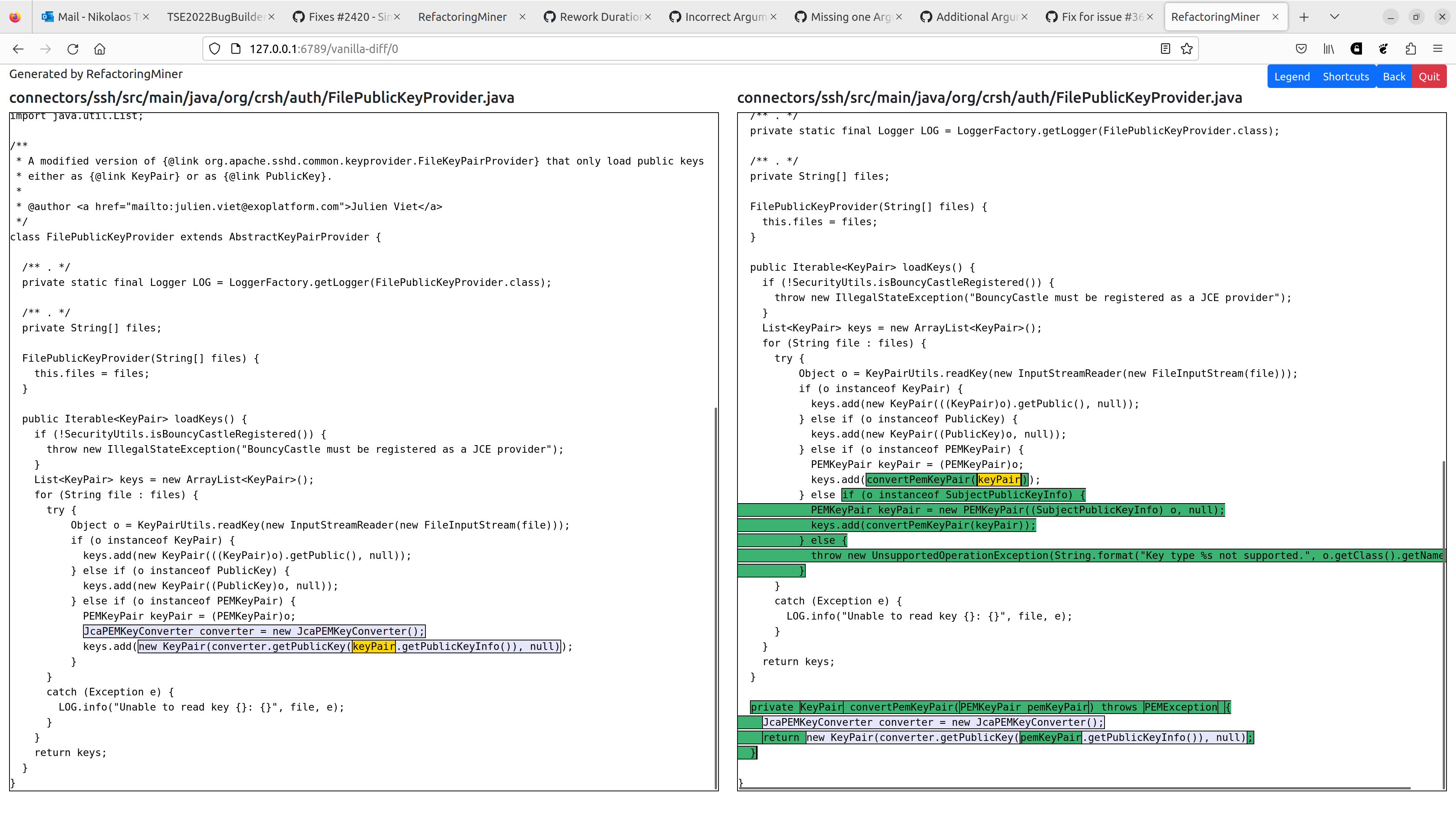
Task: Click the Quit button
Action: pos(1429,76)
